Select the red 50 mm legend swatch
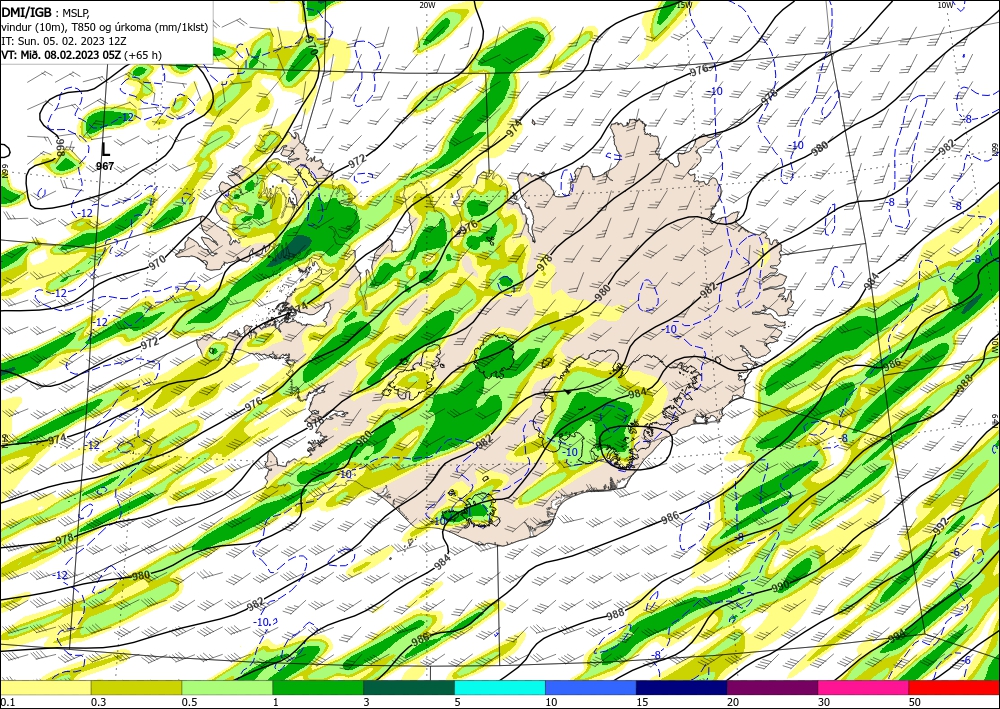 click(x=954, y=688)
